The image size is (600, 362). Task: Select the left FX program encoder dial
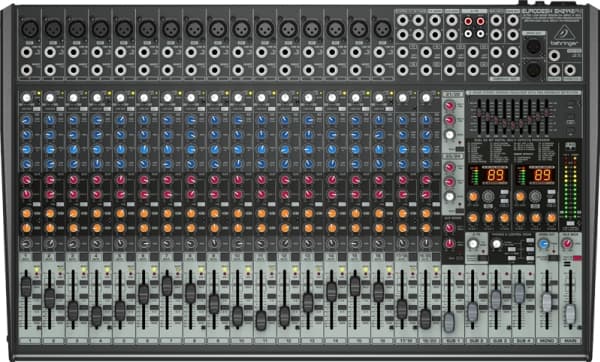488,197
